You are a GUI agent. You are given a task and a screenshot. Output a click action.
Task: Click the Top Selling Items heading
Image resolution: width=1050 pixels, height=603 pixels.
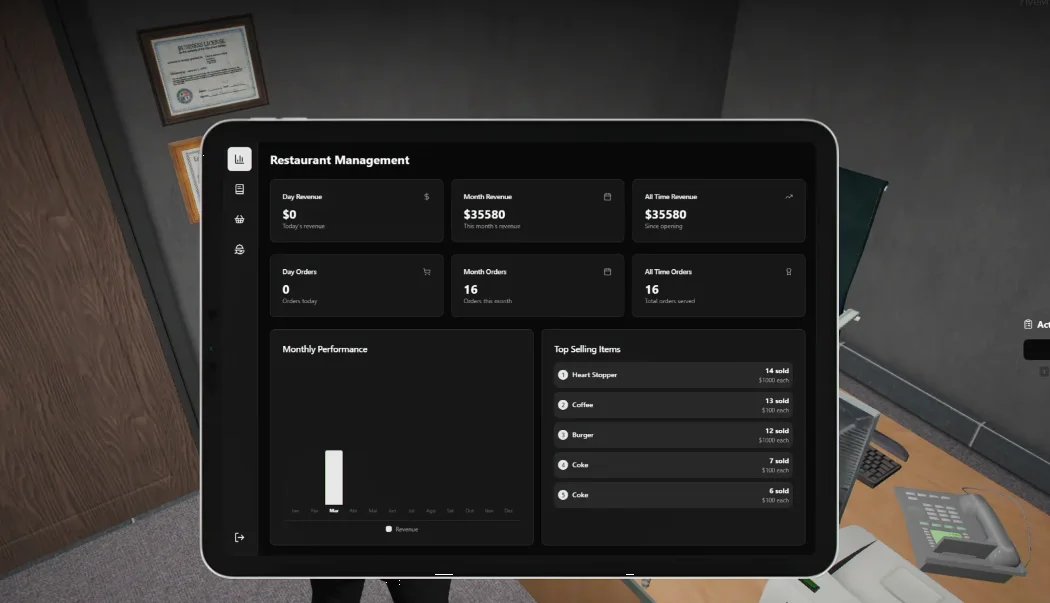[x=587, y=349]
